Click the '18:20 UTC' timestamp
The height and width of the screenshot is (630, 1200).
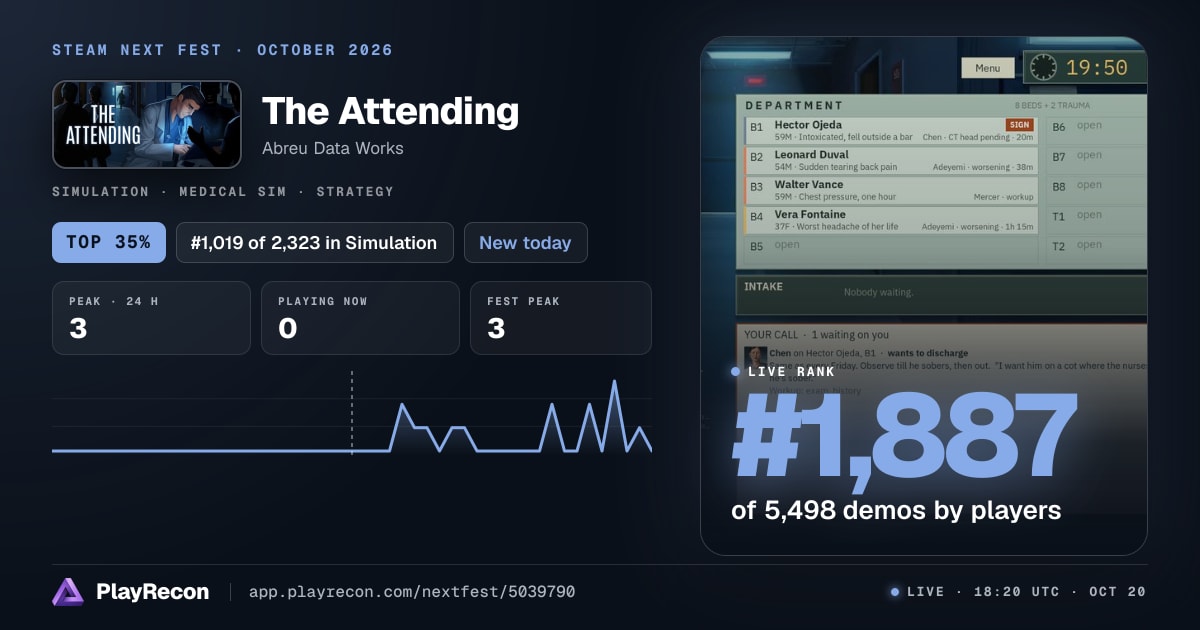1018,592
